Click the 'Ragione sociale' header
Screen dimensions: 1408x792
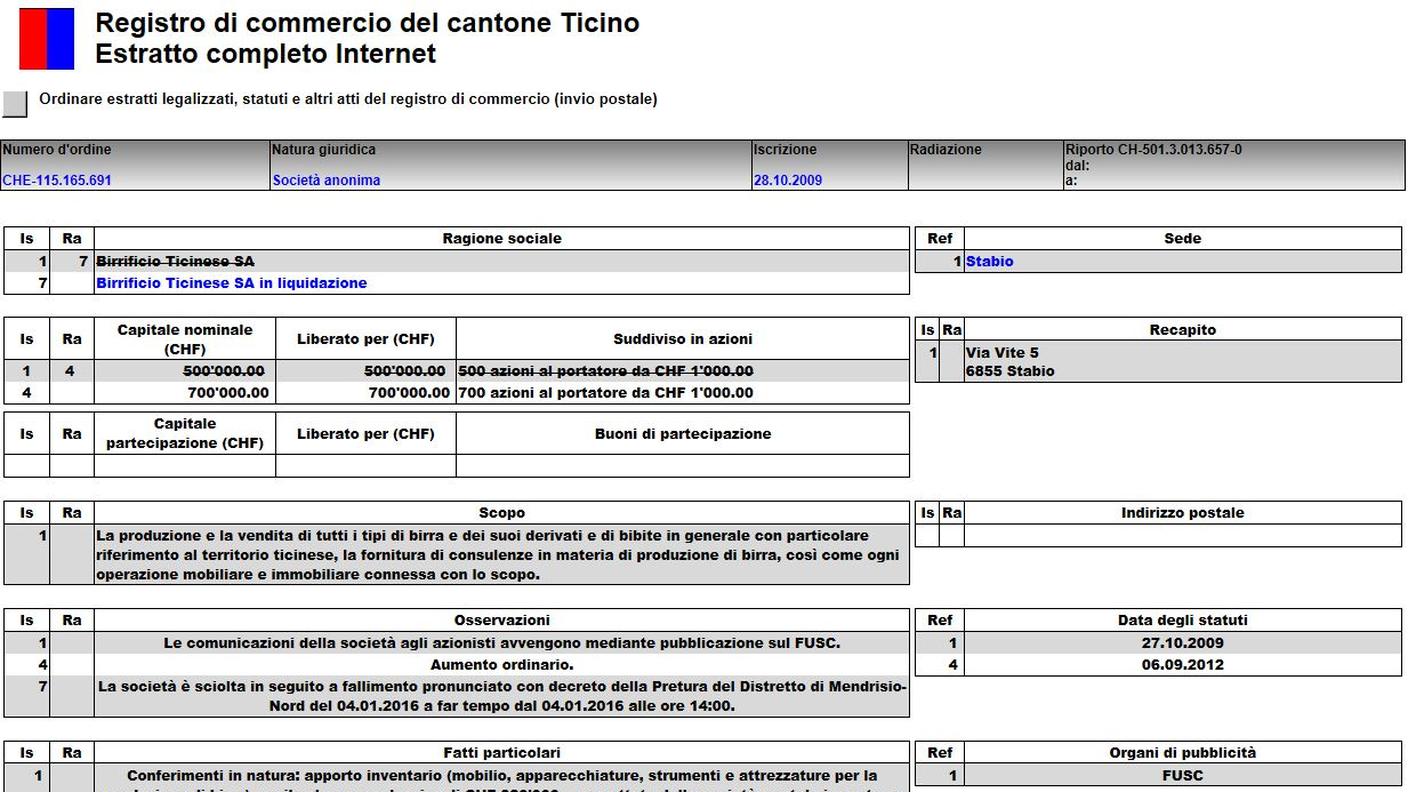(502, 239)
